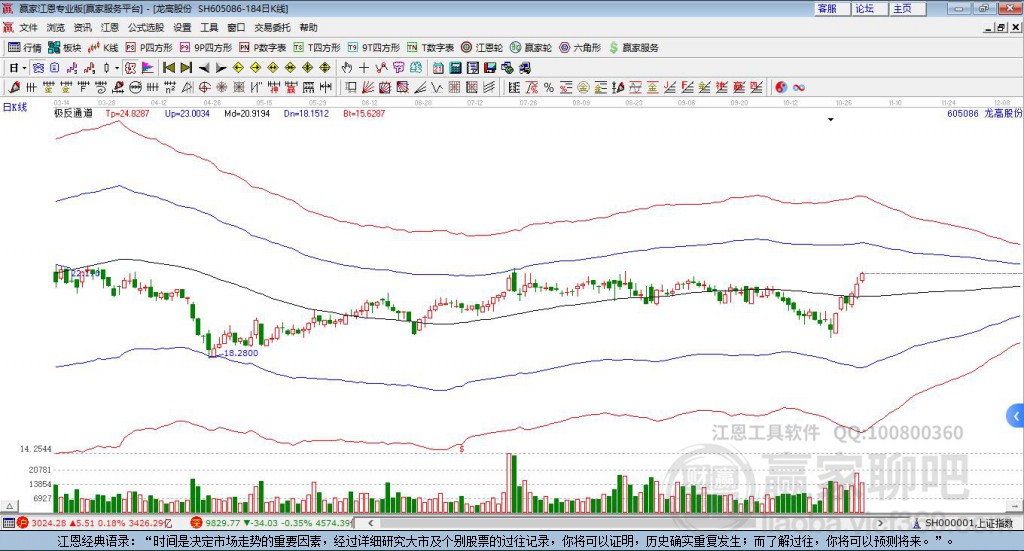Viewport: 1024px width, 551px height.
Task: Click the Md=20.9194 value label
Action: tap(247, 113)
